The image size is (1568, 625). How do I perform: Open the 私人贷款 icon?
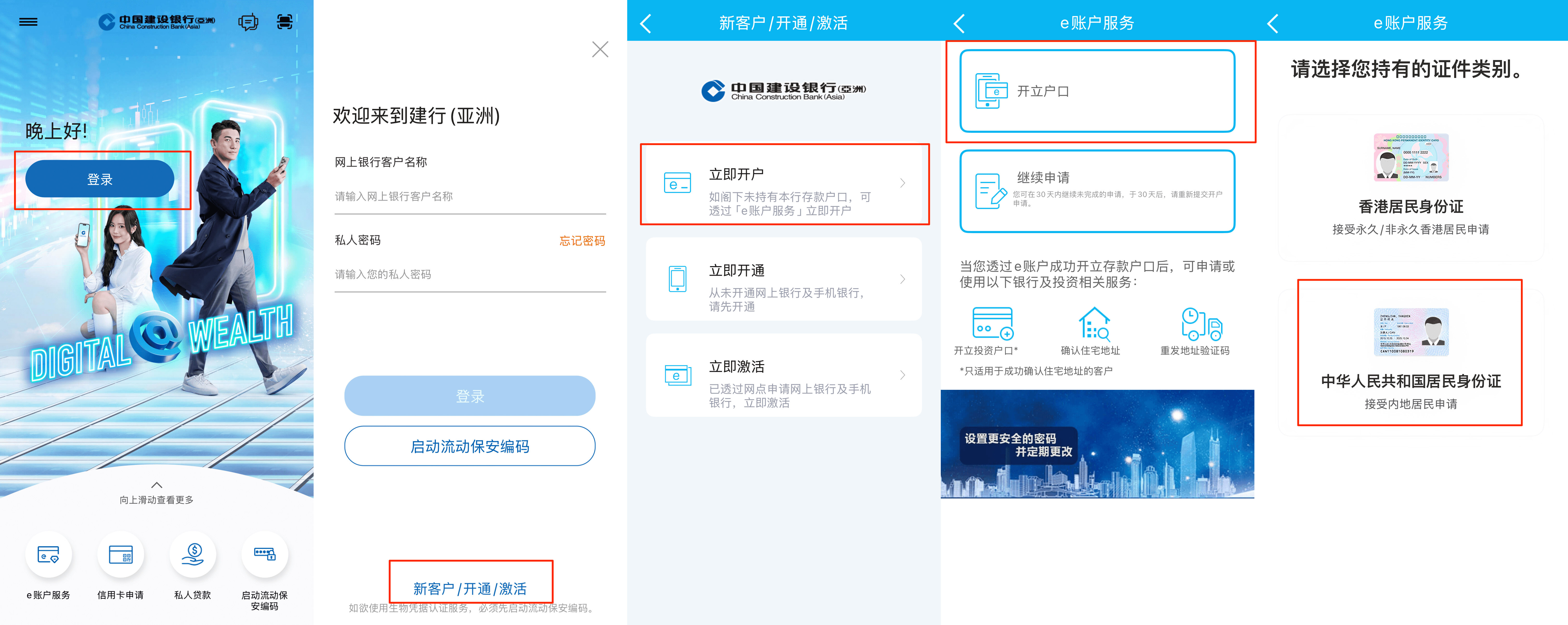(x=192, y=554)
